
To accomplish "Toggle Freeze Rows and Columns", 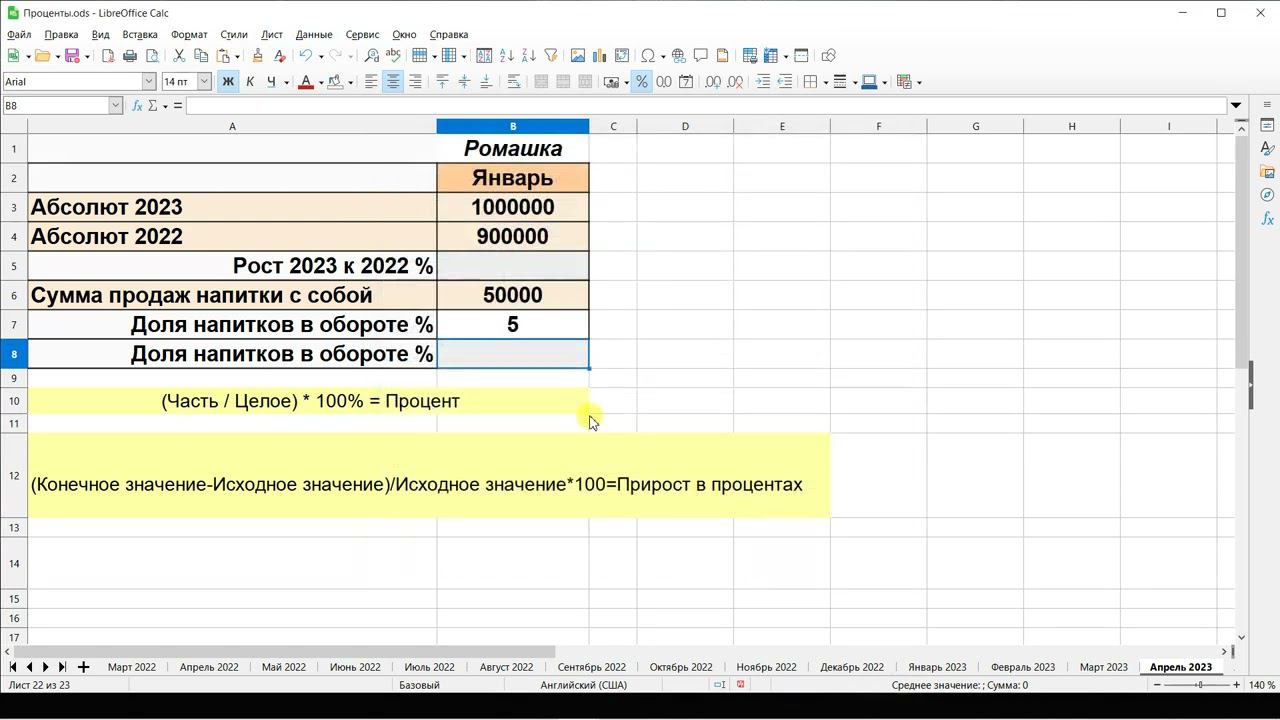I will tap(771, 56).
